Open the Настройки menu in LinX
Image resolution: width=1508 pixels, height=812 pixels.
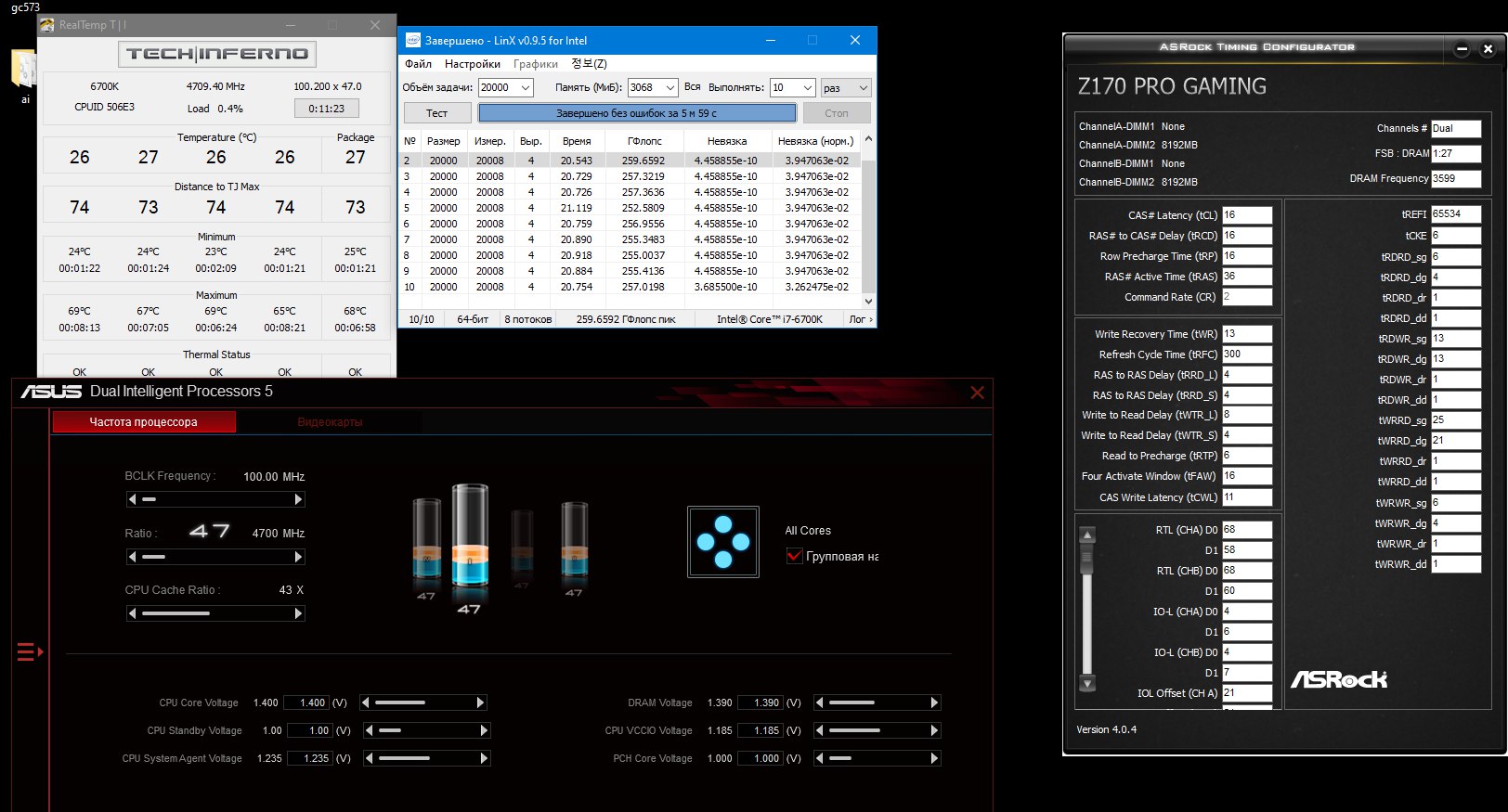[x=473, y=64]
